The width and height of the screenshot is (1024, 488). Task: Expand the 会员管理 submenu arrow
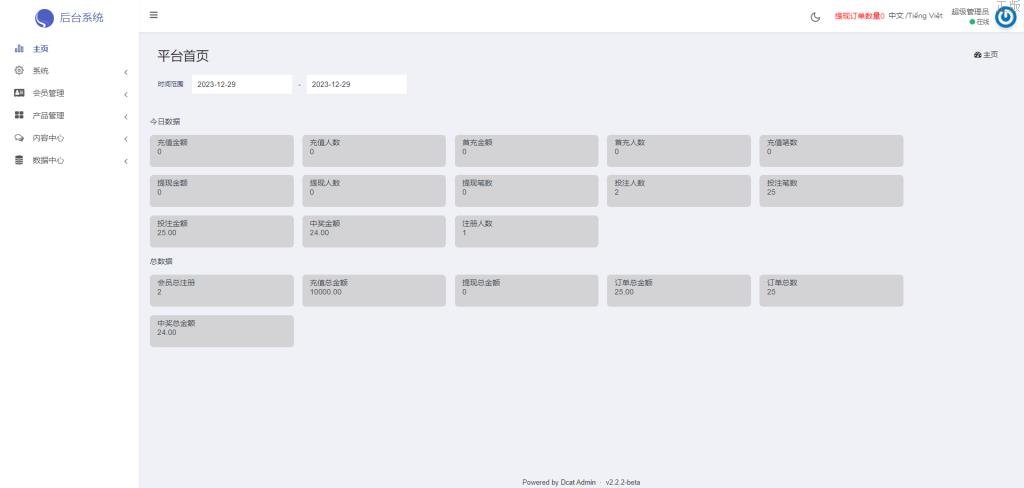point(126,94)
